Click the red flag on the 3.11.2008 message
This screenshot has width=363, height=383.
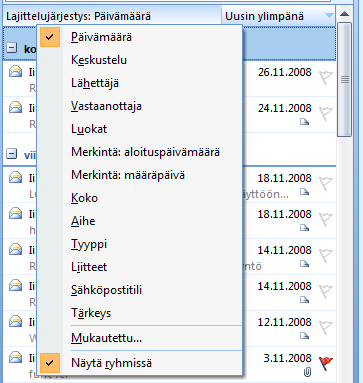[x=326, y=363]
